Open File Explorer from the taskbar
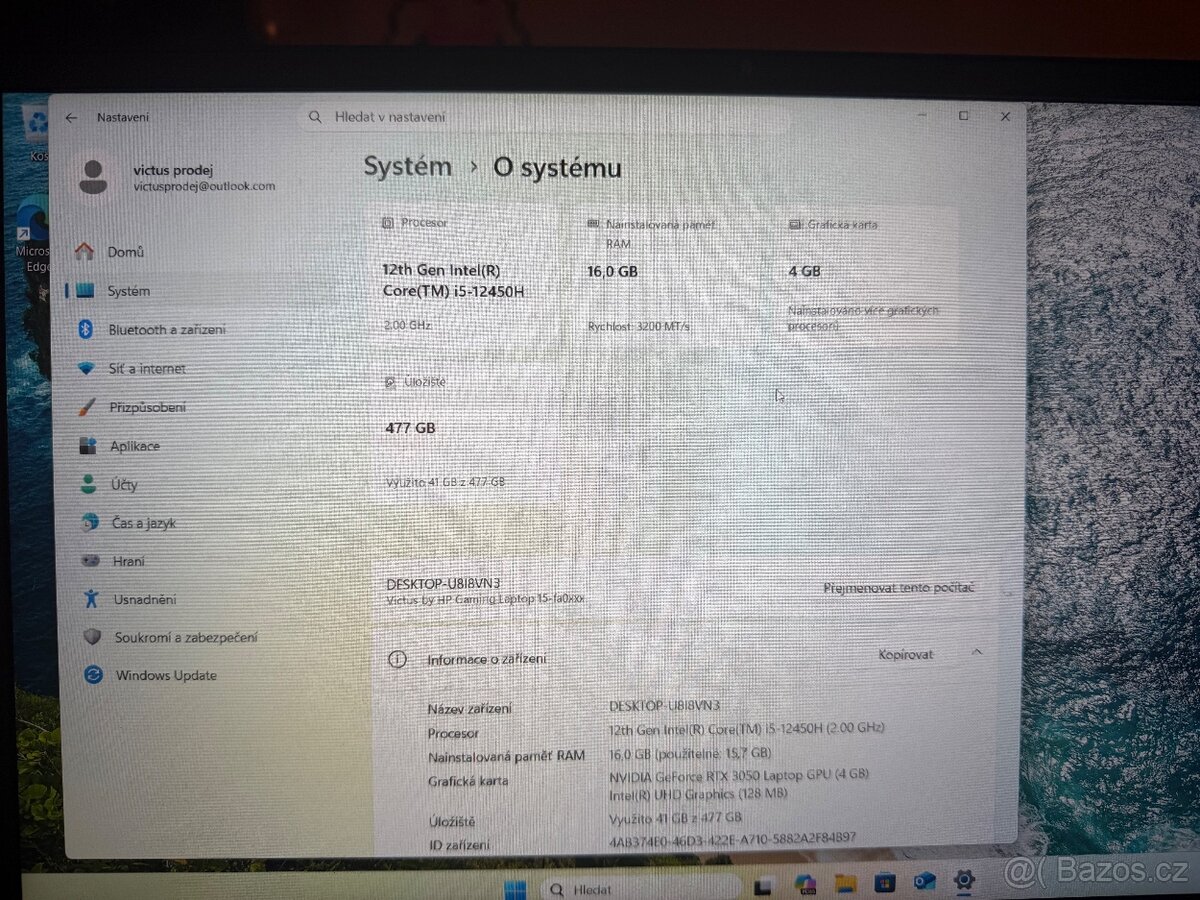The width and height of the screenshot is (1200, 900). [845, 883]
